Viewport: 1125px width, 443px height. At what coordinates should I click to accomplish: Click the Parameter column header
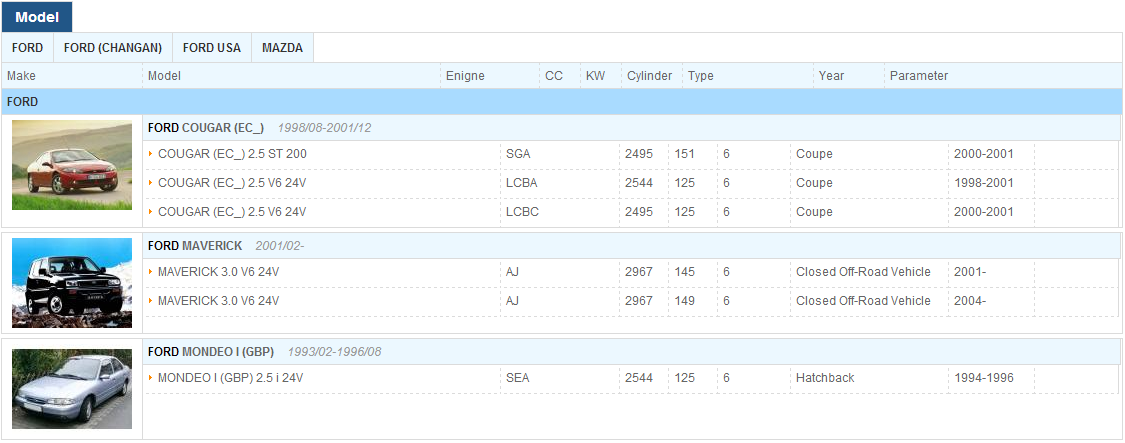point(919,76)
